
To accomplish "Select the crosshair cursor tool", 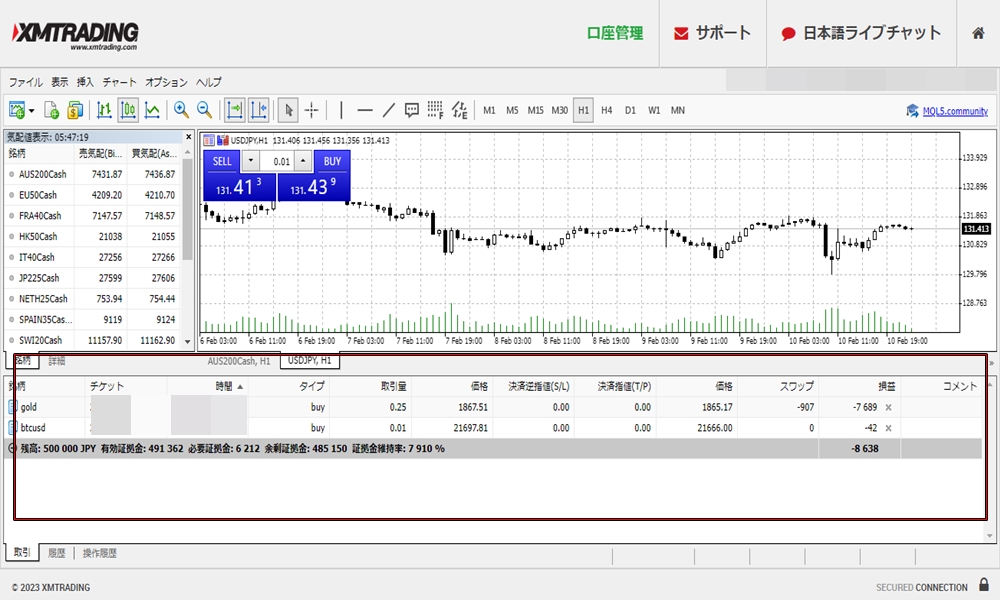I will pos(312,110).
